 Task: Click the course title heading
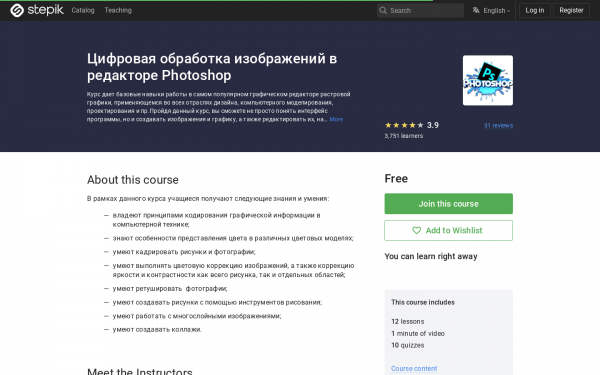click(x=212, y=67)
